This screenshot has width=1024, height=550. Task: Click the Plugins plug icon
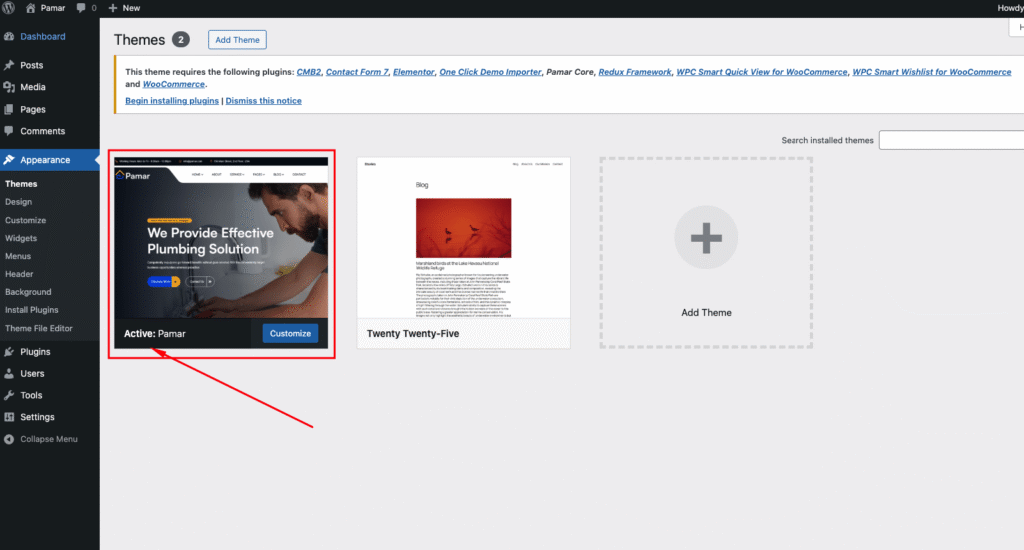click(9, 351)
